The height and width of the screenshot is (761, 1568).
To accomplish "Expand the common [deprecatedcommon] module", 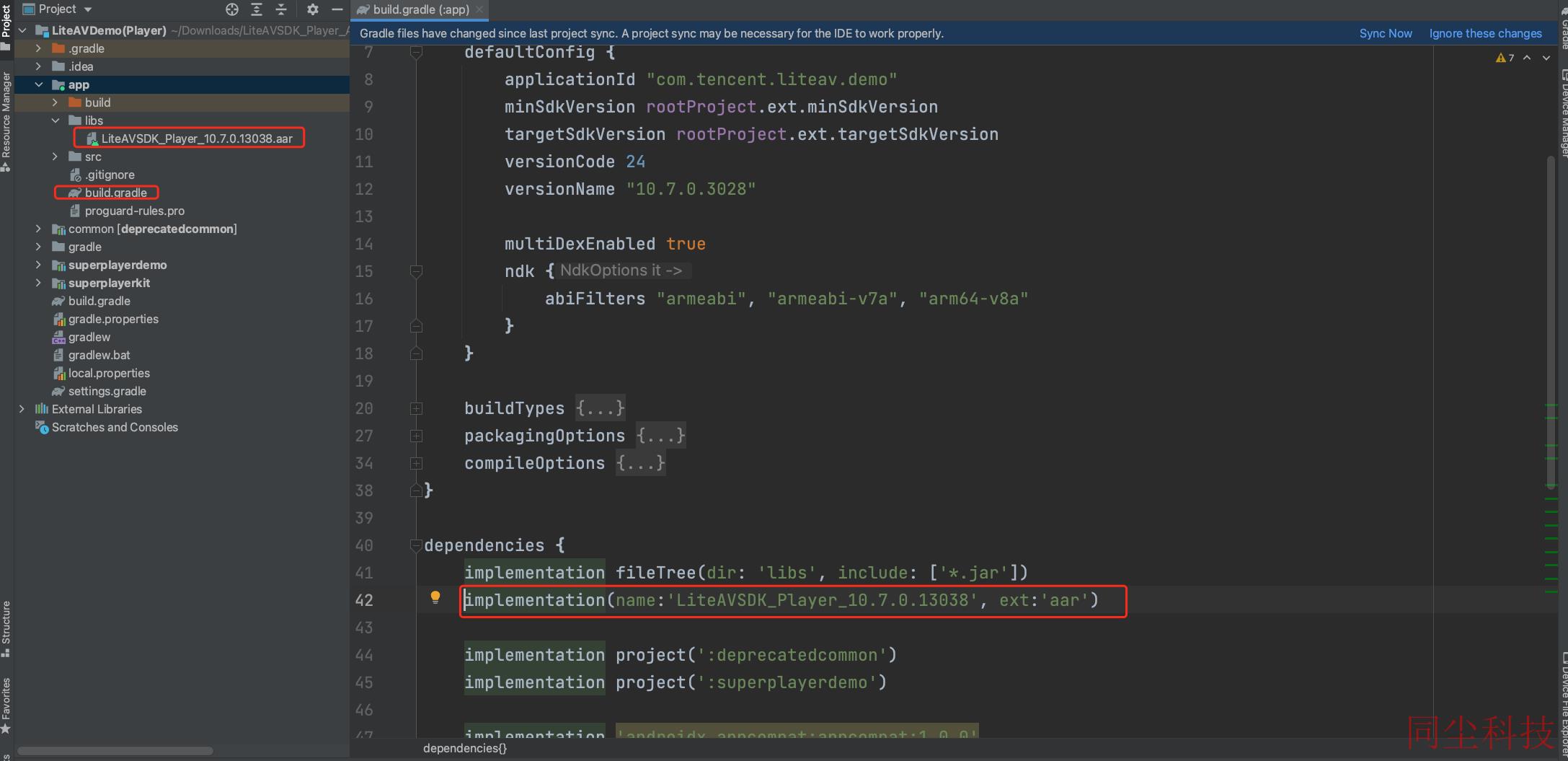I will point(38,229).
